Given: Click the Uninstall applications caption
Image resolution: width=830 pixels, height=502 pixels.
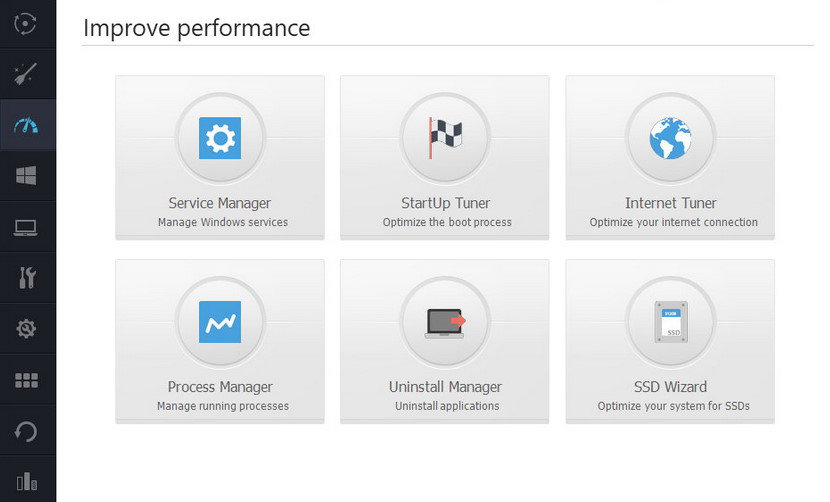Looking at the screenshot, I should tap(447, 406).
